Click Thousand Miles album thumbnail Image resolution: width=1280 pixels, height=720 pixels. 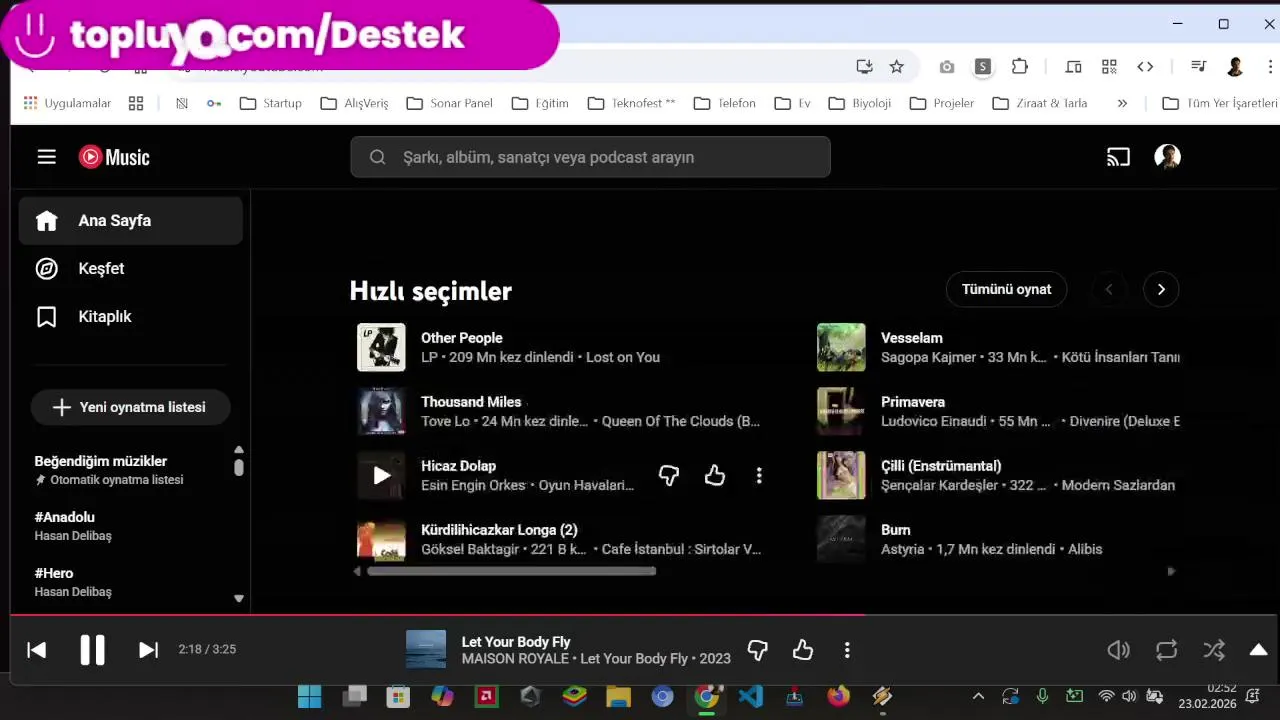tap(381, 412)
